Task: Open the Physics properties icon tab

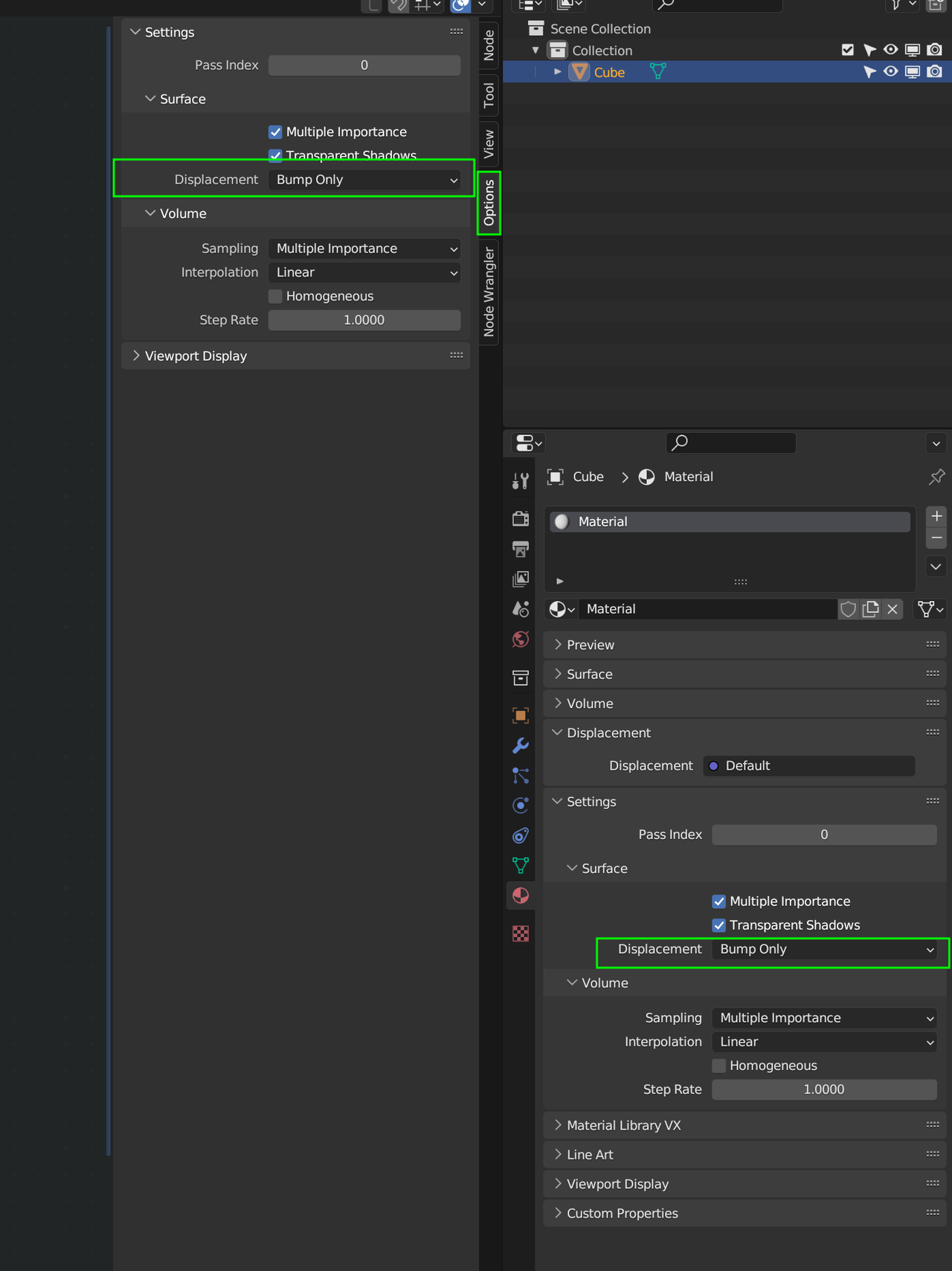Action: tap(521, 805)
